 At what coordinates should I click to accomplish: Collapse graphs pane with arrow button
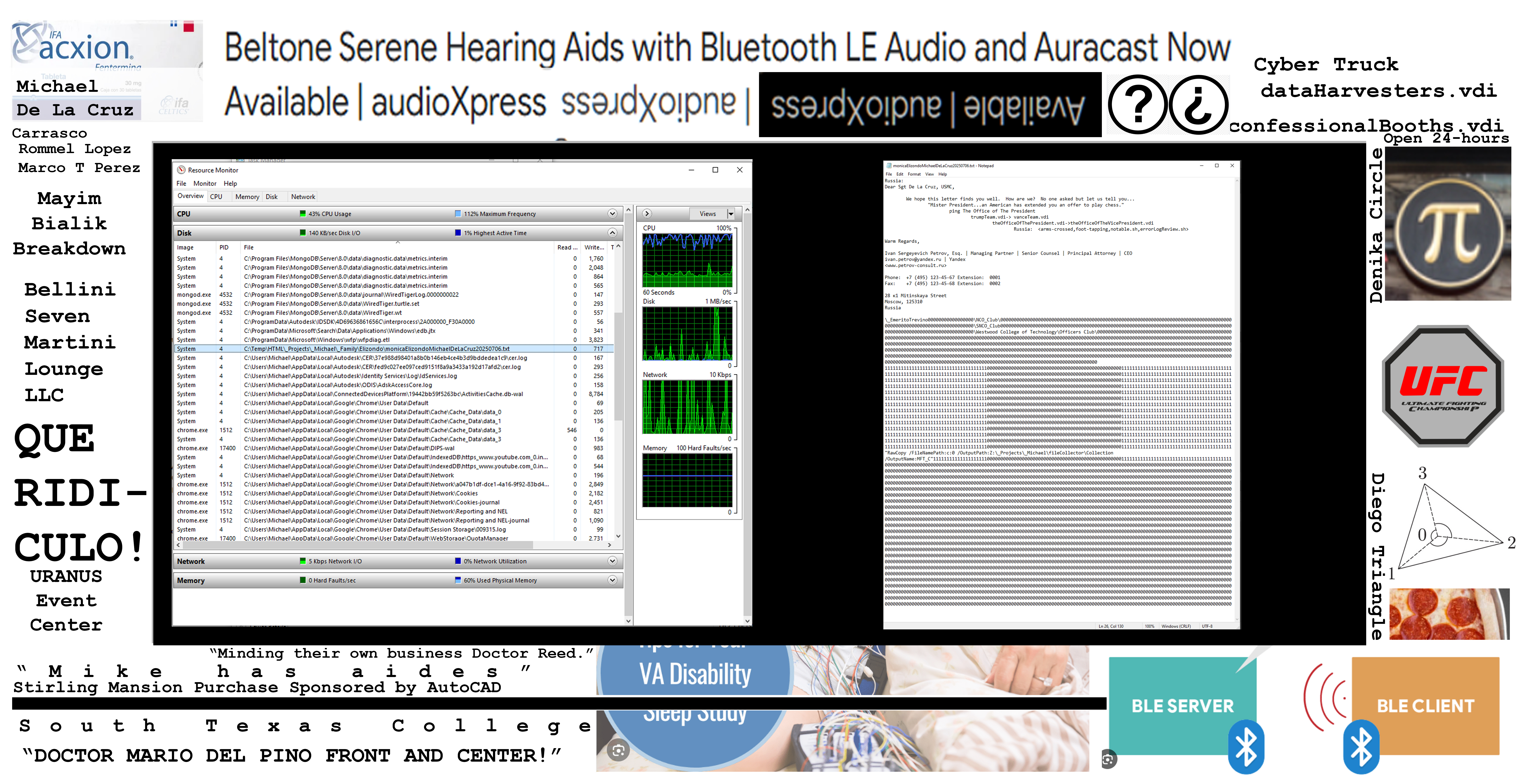click(647, 214)
